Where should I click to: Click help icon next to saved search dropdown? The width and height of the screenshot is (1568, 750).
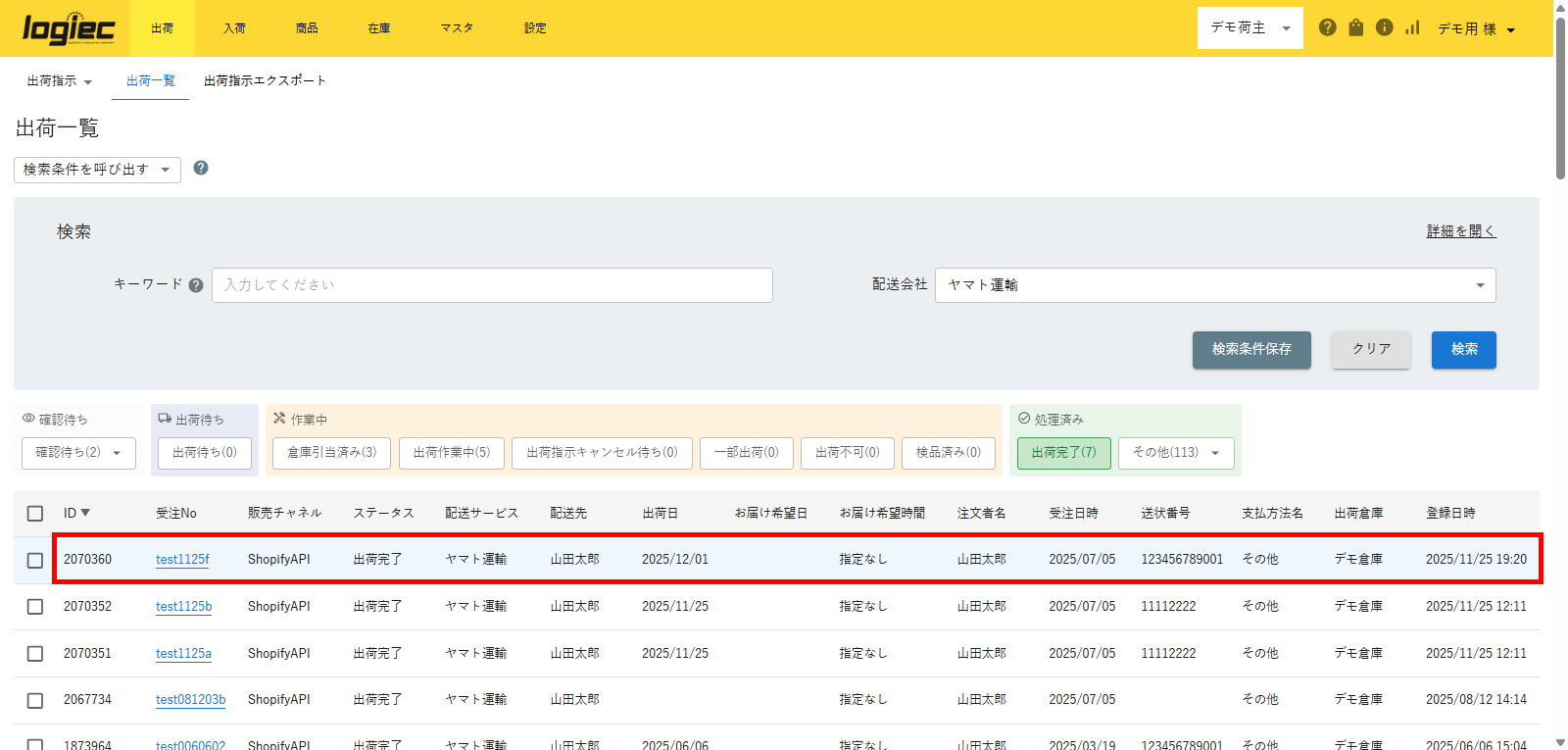pyautogui.click(x=201, y=168)
